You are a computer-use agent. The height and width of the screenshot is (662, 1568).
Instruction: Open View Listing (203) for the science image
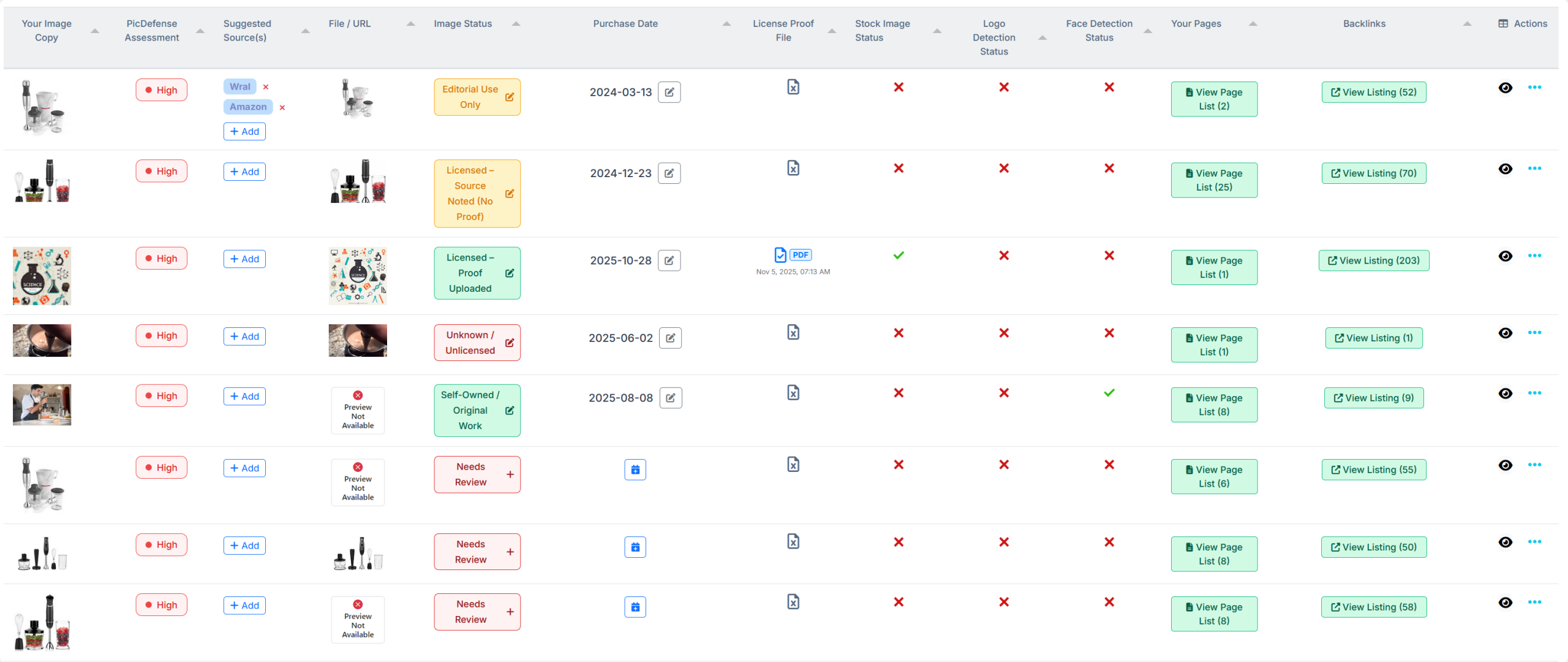point(1374,260)
